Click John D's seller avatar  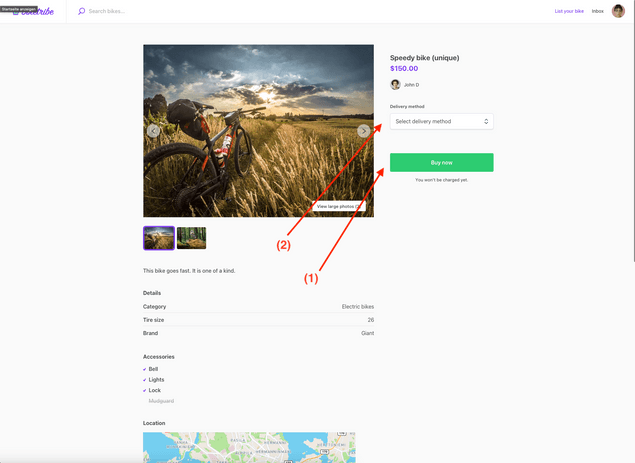pyautogui.click(x=395, y=85)
